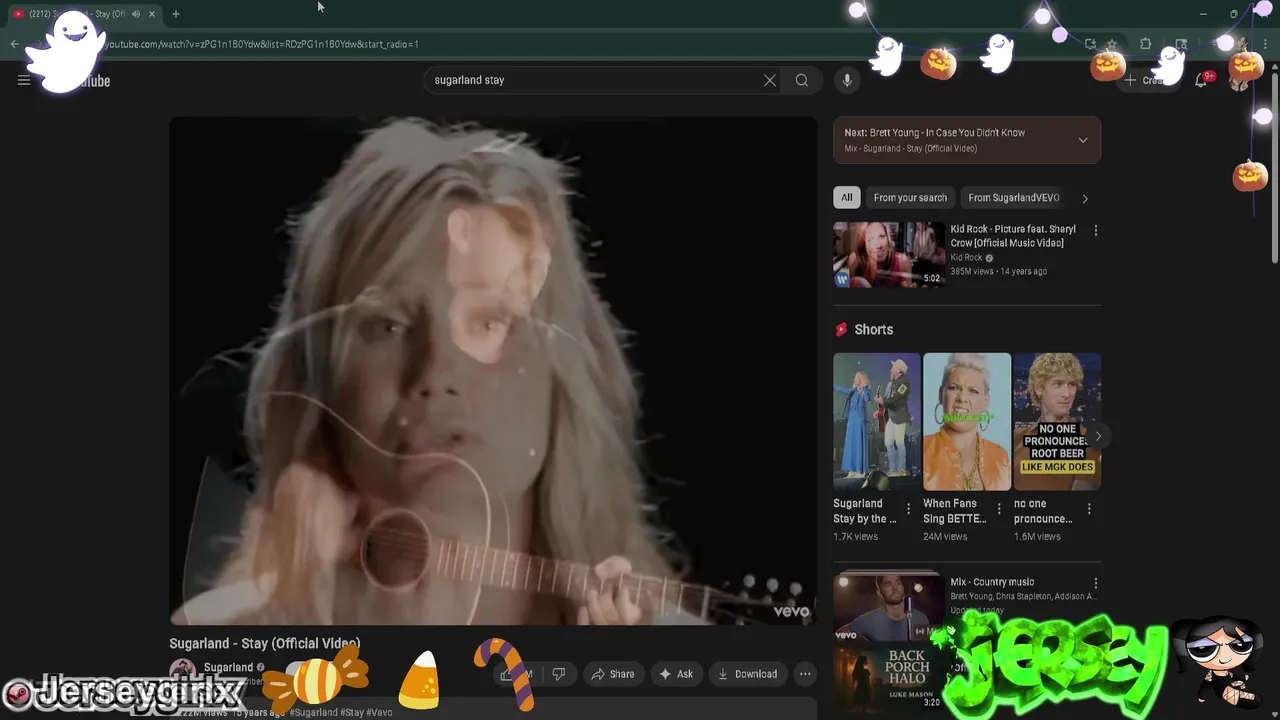The image size is (1280, 720).
Task: Click the Create button
Action: [1146, 80]
